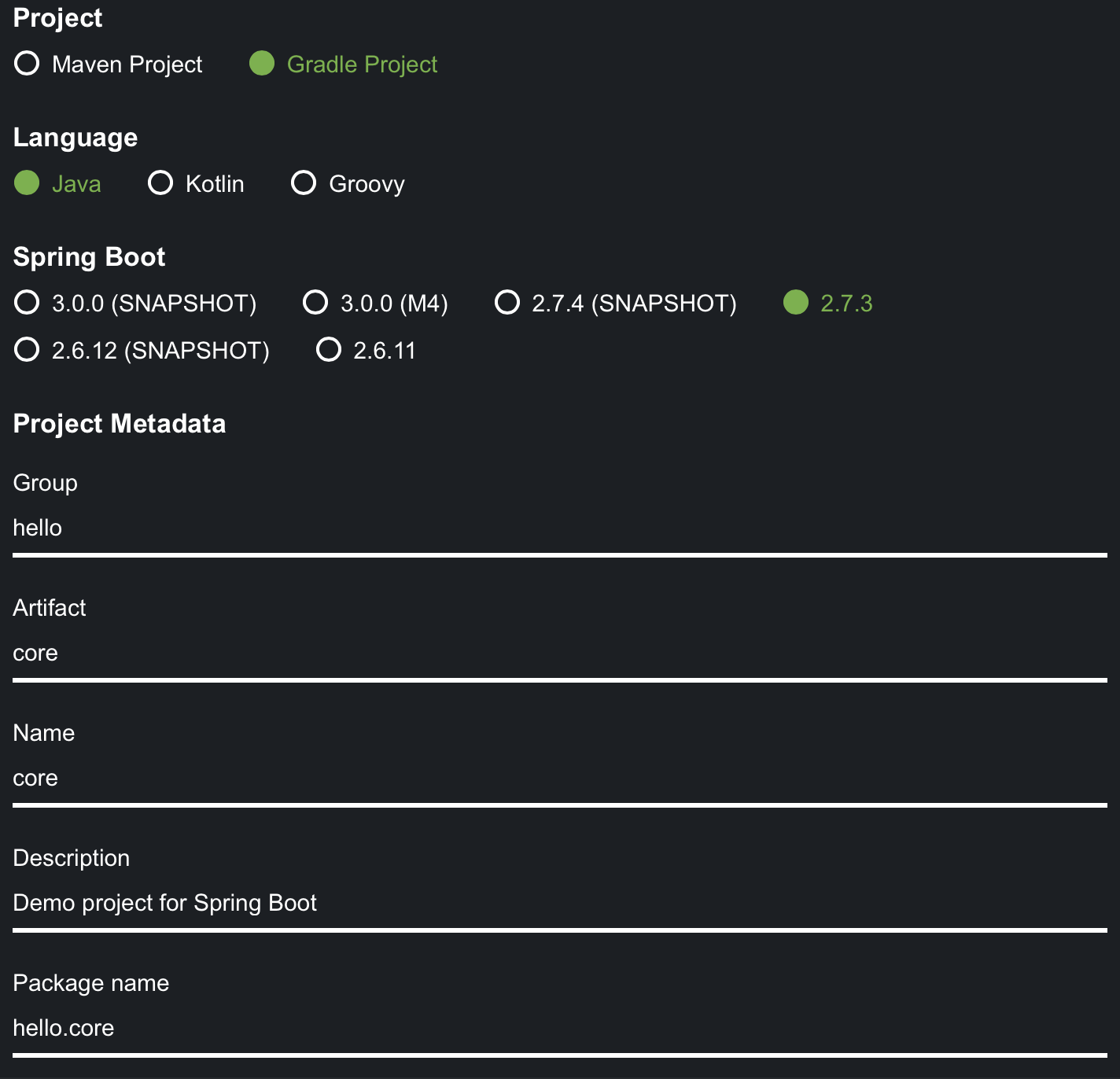Click the Group field containing hello

(560, 528)
